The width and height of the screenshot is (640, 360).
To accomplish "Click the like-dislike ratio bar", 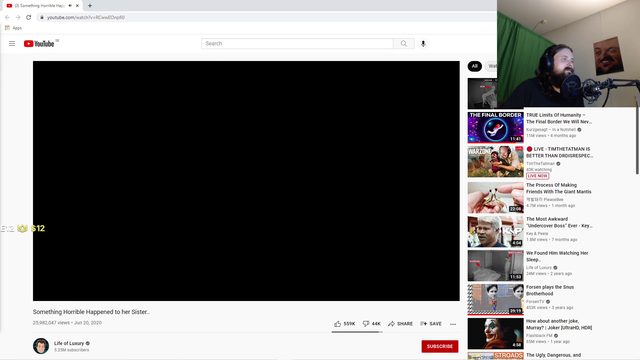I will pos(357,332).
